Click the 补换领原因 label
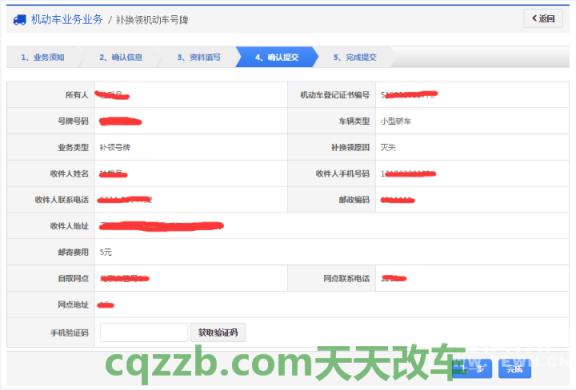Image resolution: width=576 pixels, height=390 pixels. click(x=350, y=148)
